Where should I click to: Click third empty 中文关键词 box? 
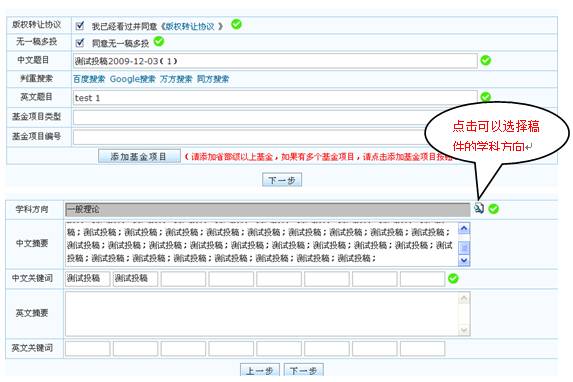[183, 279]
